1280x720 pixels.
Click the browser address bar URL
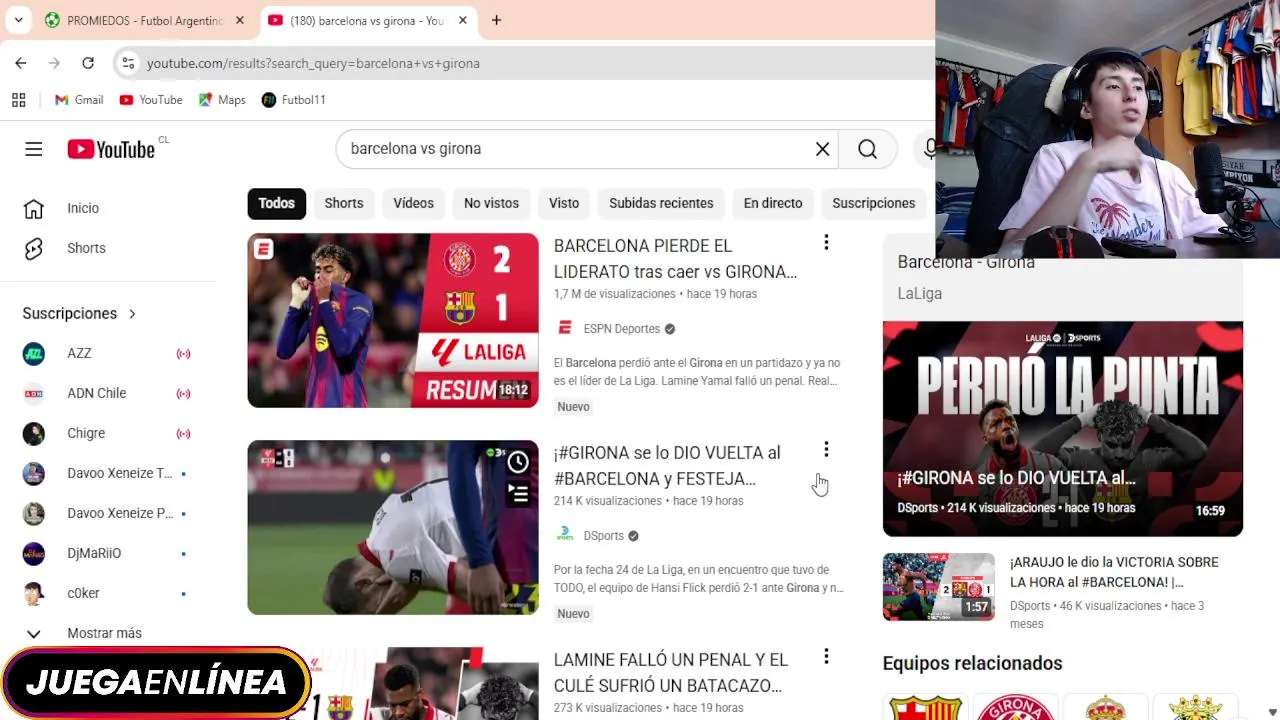[313, 63]
